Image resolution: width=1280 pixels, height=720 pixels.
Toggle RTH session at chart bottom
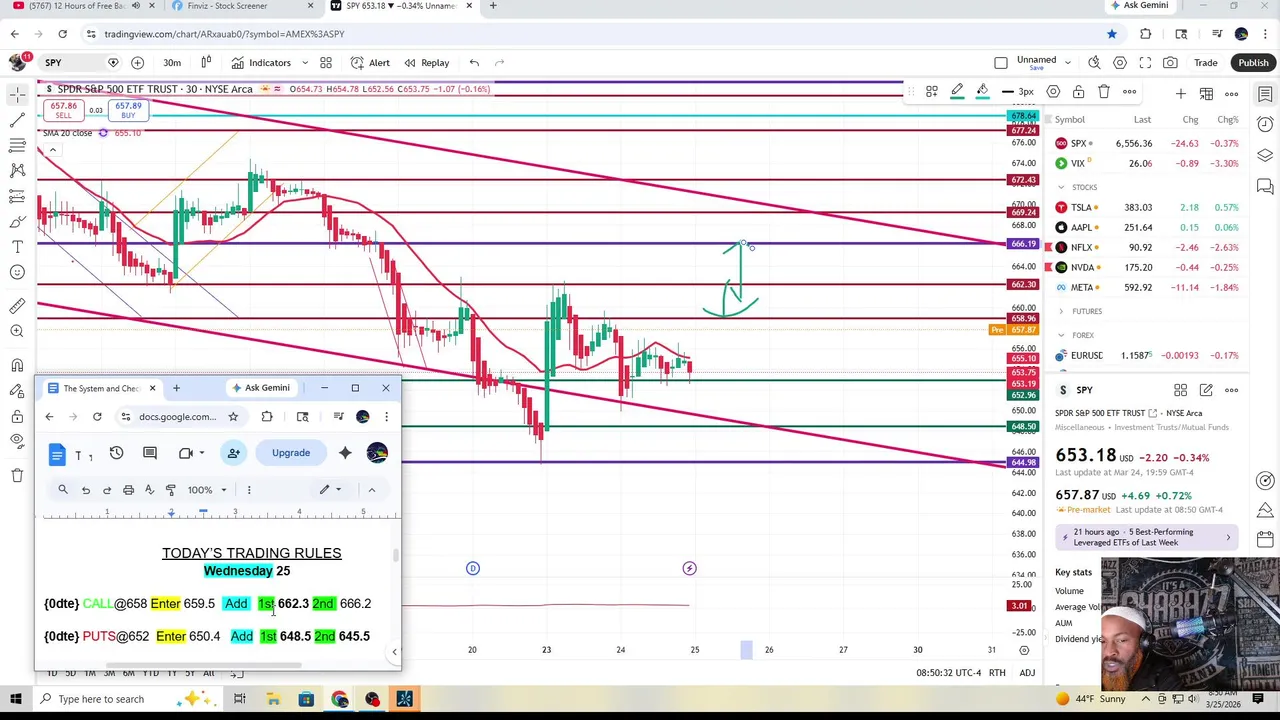[x=997, y=673]
